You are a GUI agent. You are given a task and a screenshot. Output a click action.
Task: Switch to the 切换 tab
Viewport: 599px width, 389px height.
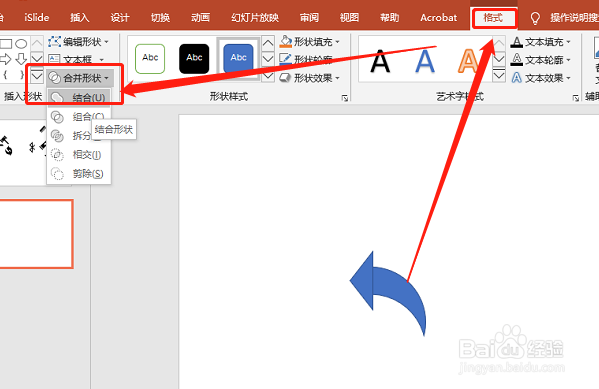160,18
